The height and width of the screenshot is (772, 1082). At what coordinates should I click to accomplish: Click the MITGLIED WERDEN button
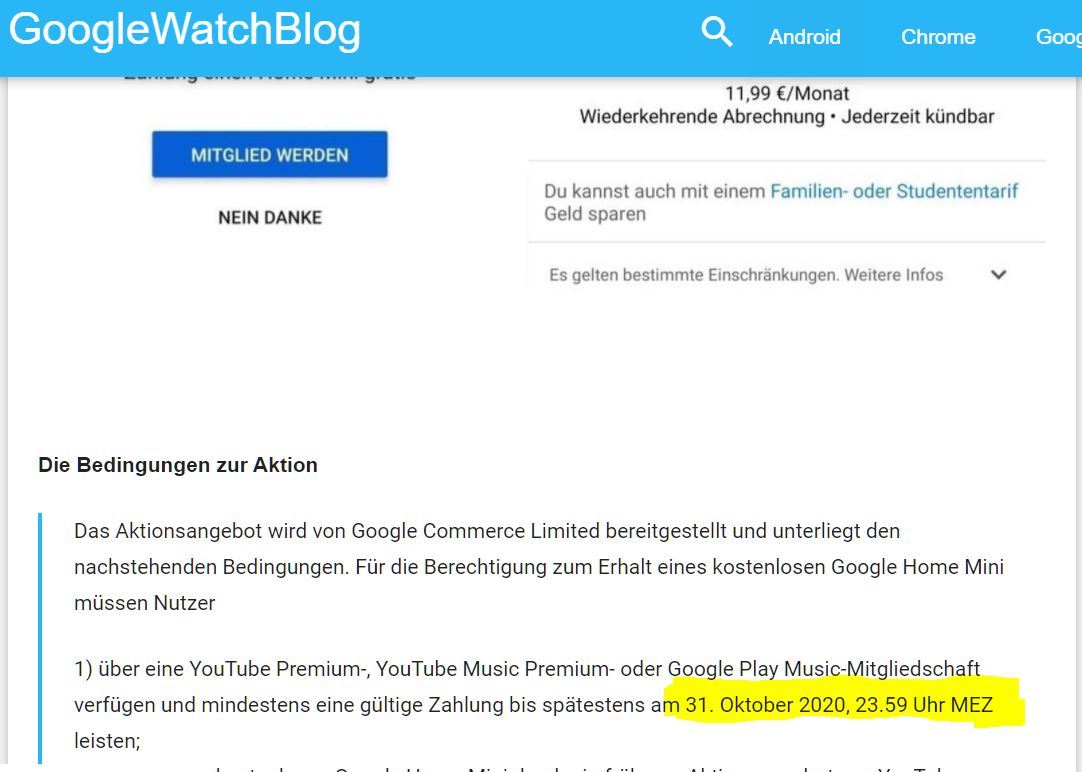click(x=270, y=155)
